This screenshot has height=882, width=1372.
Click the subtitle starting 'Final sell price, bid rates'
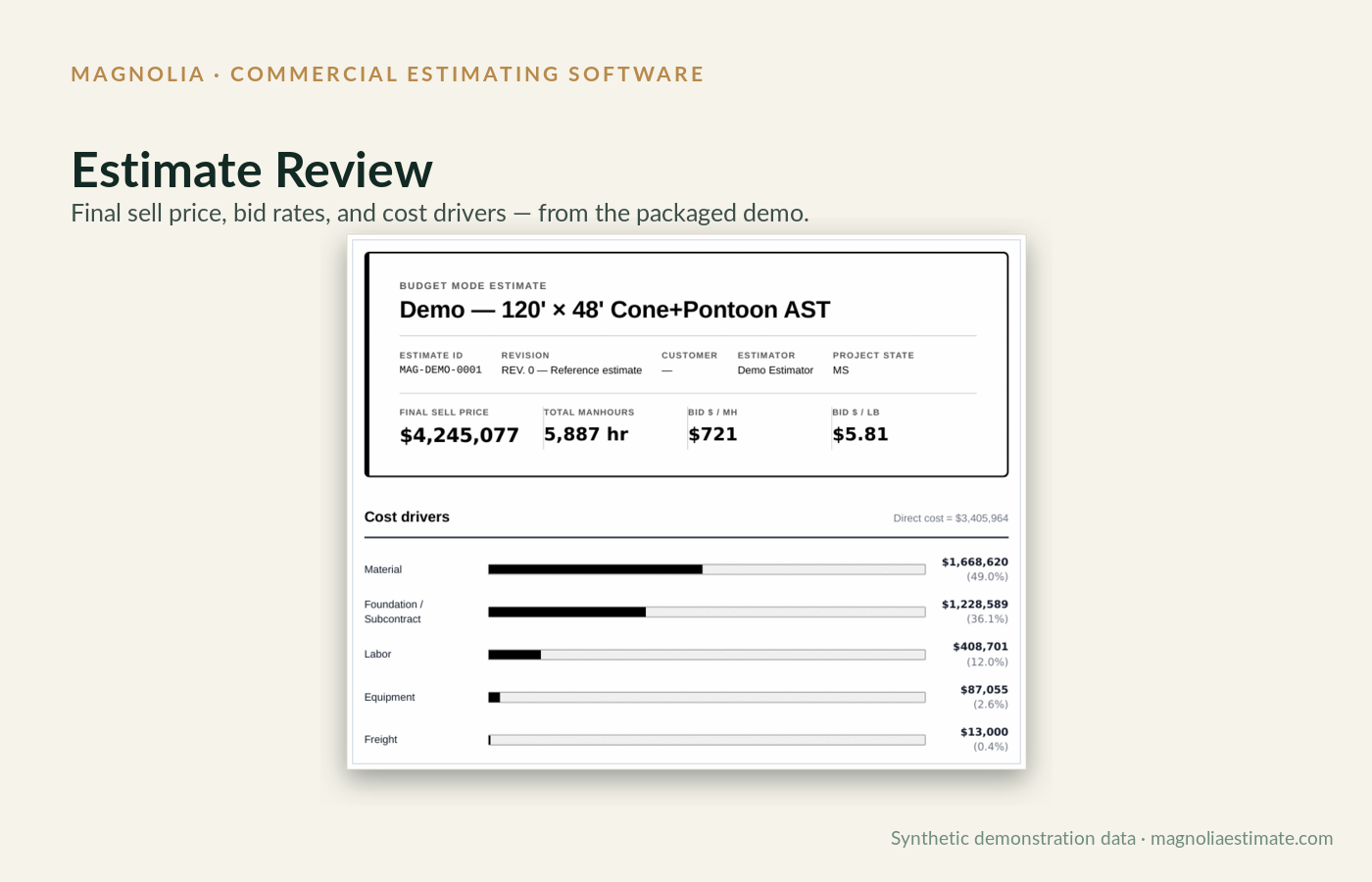click(x=440, y=213)
